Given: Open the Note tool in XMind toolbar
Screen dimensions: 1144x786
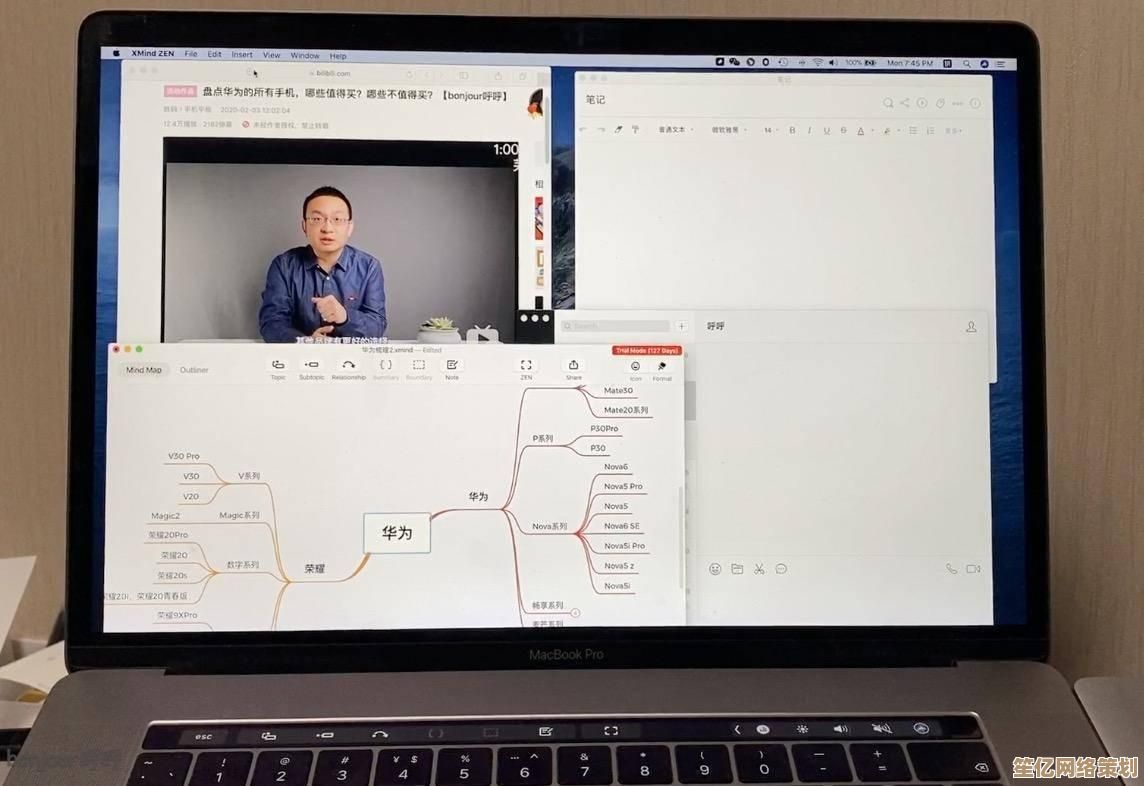Looking at the screenshot, I should [452, 369].
